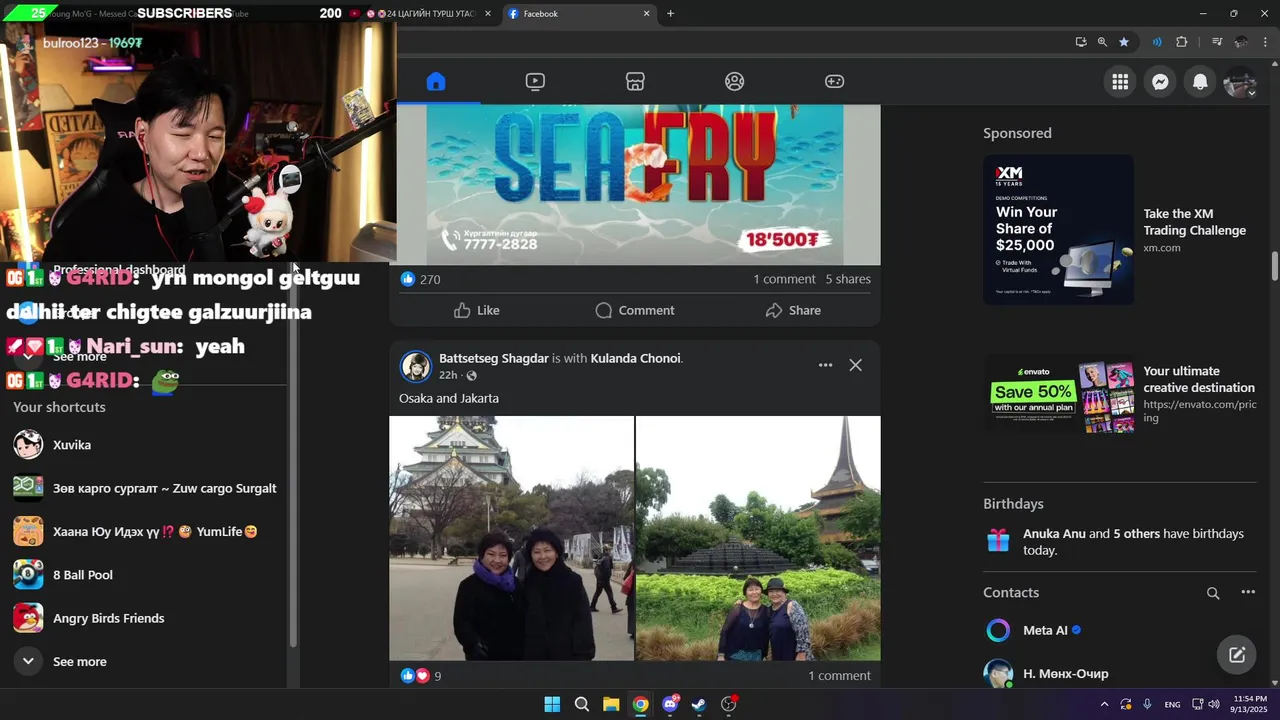Viewport: 1280px width, 720px height.
Task: Open post options three-dot menu
Action: coord(825,365)
